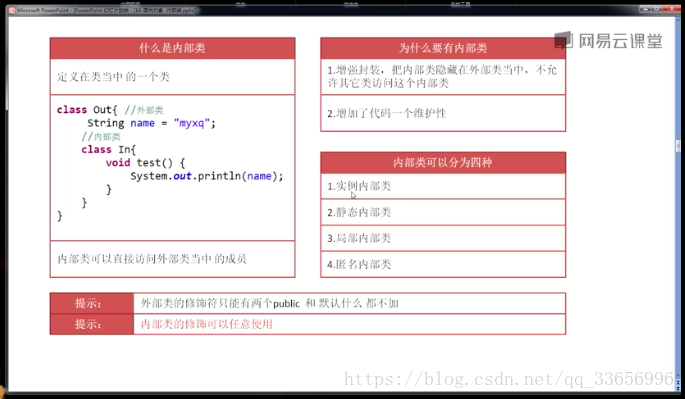Click the //外部类 comment in the code
The height and width of the screenshot is (399, 685).
click(x=144, y=110)
